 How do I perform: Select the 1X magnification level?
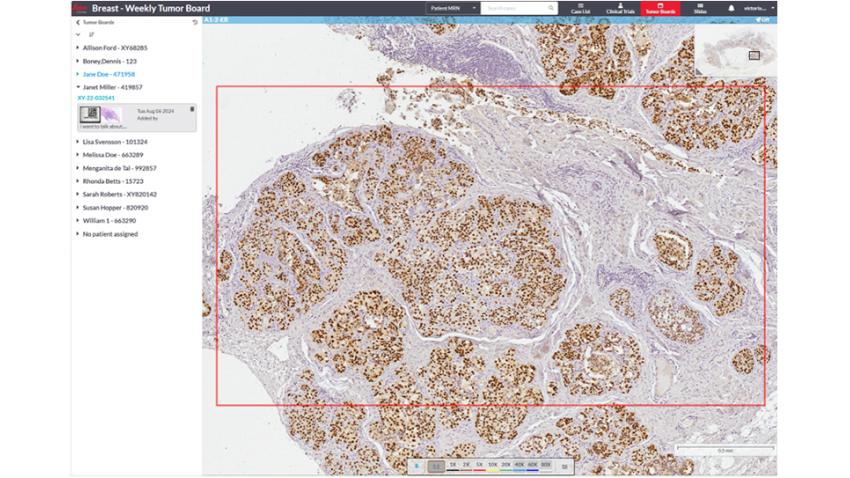(453, 465)
